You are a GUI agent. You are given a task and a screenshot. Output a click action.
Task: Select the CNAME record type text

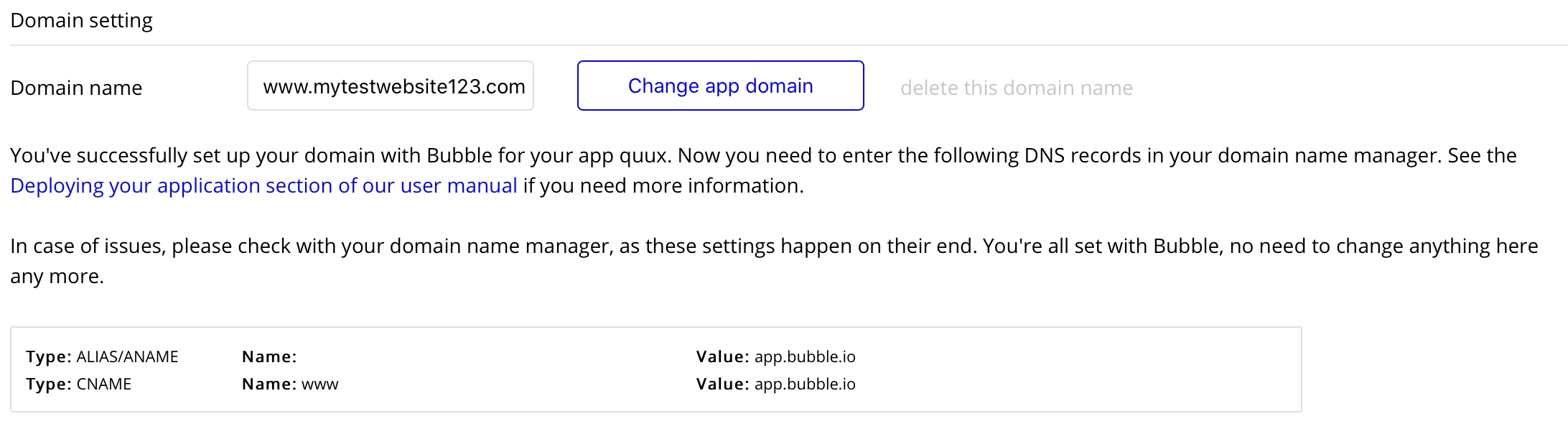[x=103, y=384]
